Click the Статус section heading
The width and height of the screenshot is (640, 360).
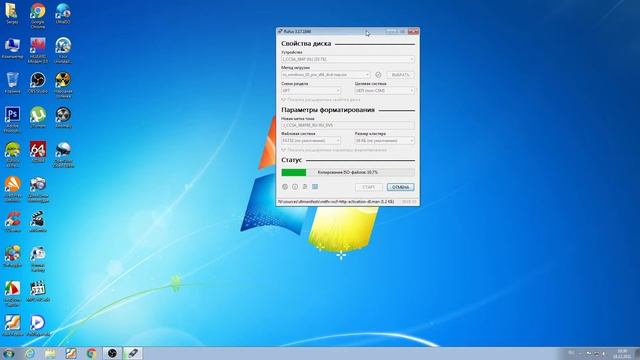[x=291, y=160]
